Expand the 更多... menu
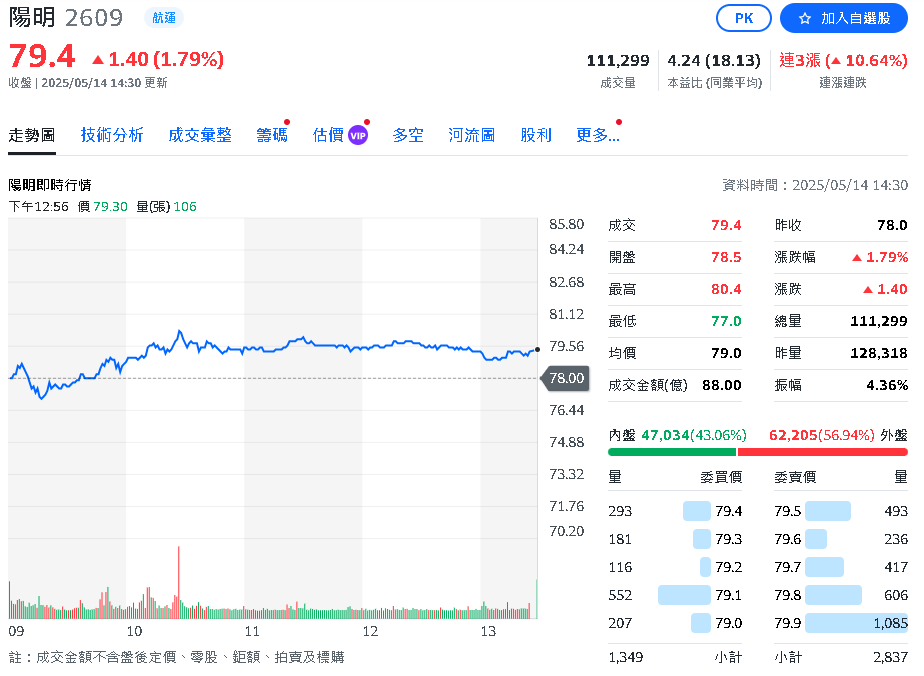This screenshot has width=924, height=676. 598,136
